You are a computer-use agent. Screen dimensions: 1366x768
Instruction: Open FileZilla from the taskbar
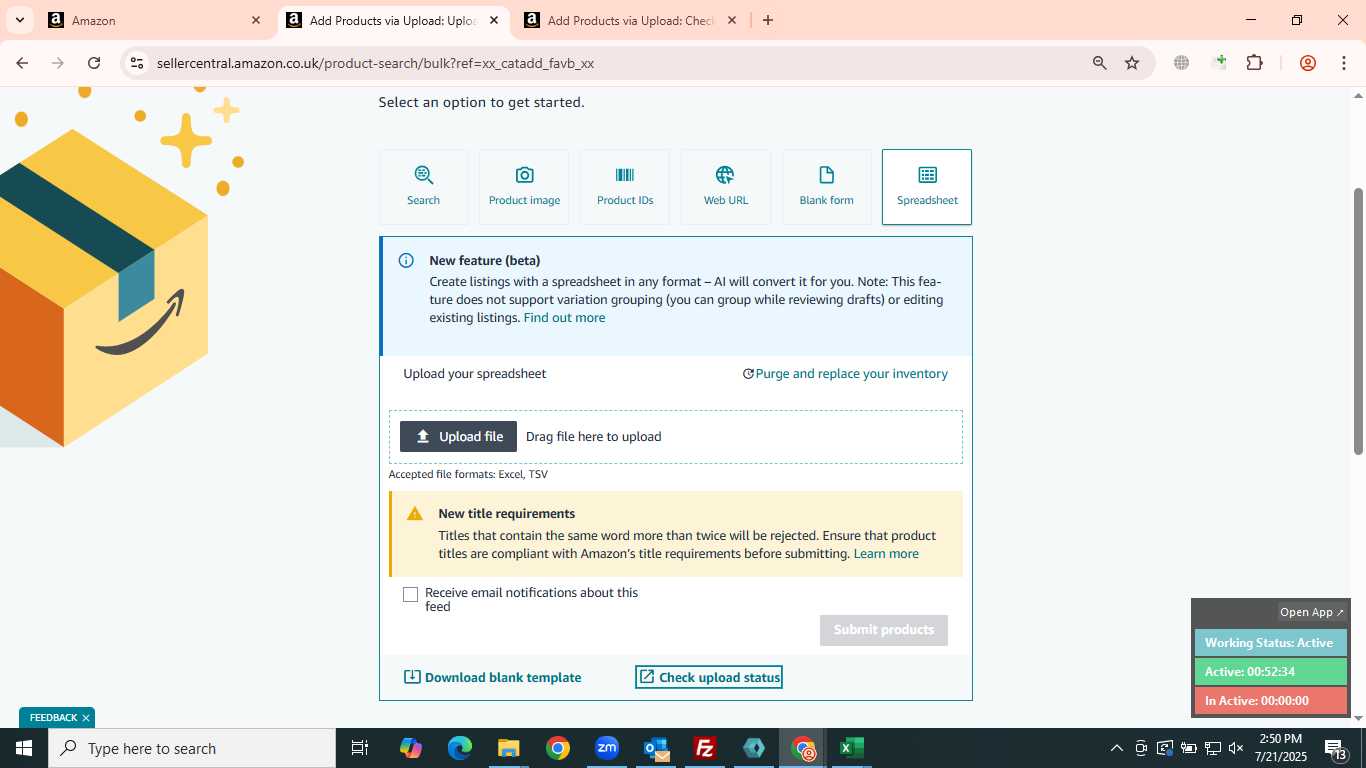click(x=705, y=748)
